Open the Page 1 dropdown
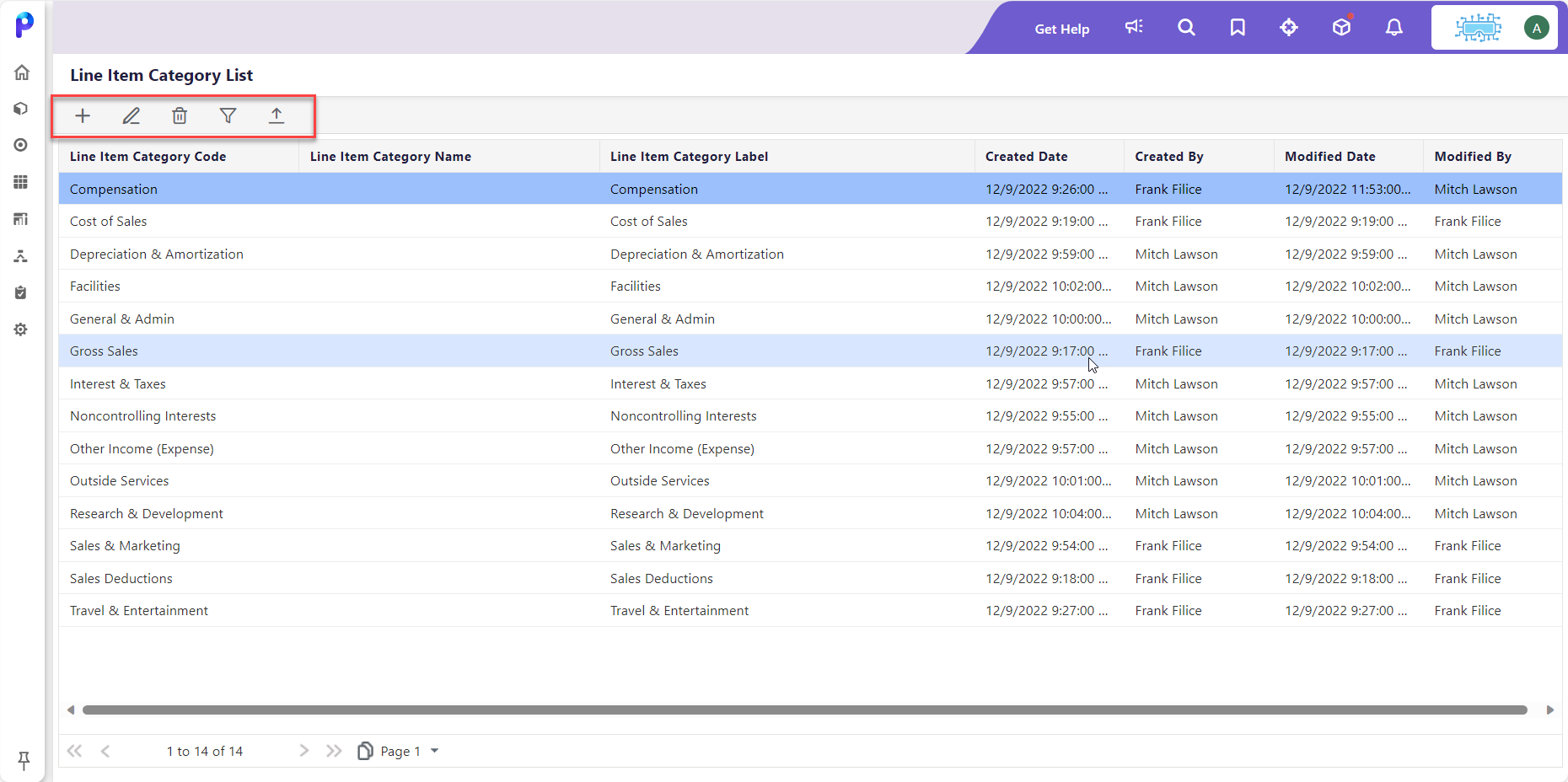Screen dimensions: 1568x782 click(x=399, y=751)
